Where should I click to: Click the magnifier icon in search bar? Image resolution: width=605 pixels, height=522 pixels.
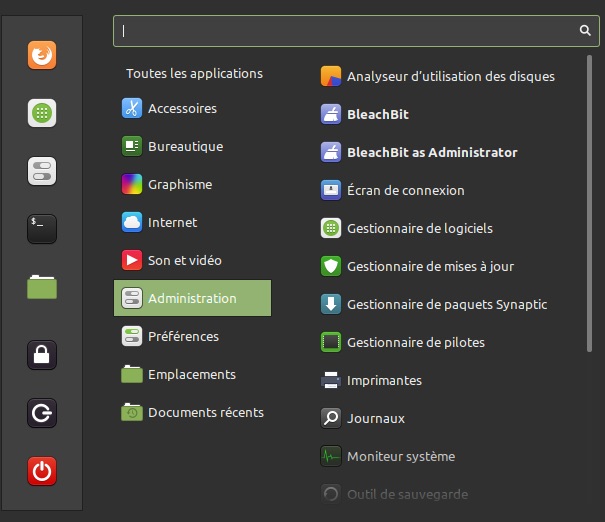point(585,31)
